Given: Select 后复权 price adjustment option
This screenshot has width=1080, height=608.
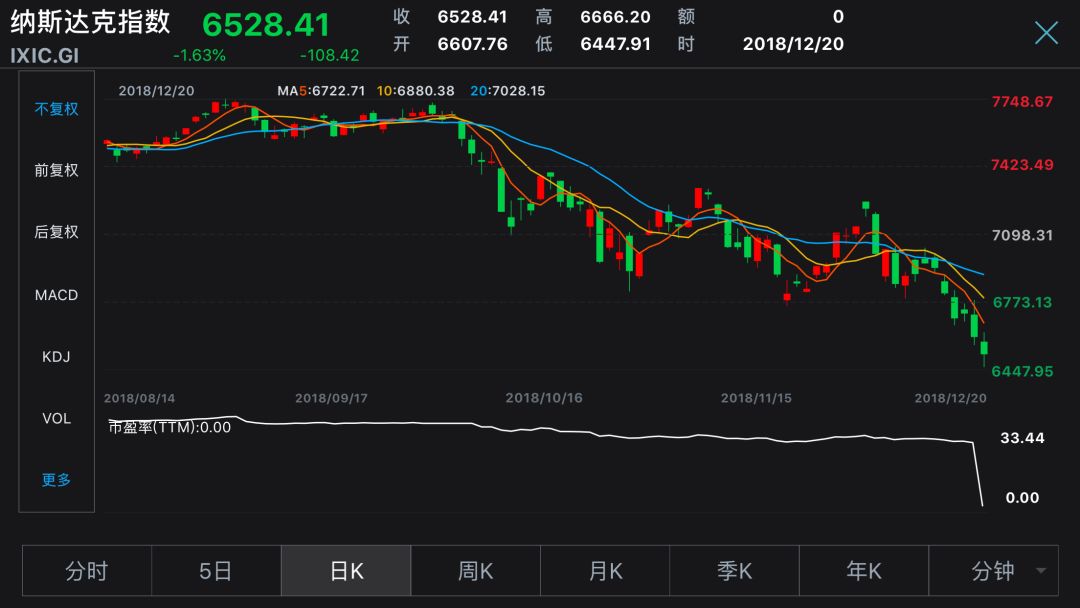Looking at the screenshot, I should click(56, 232).
